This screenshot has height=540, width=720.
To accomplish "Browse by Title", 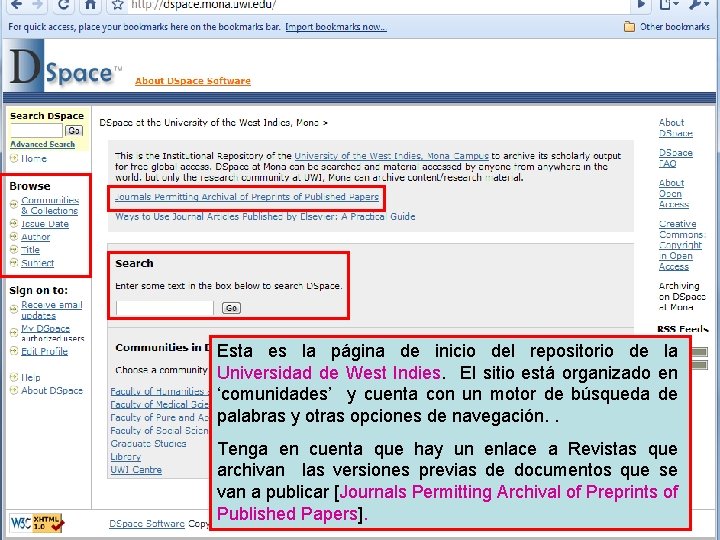I will pos(30,250).
